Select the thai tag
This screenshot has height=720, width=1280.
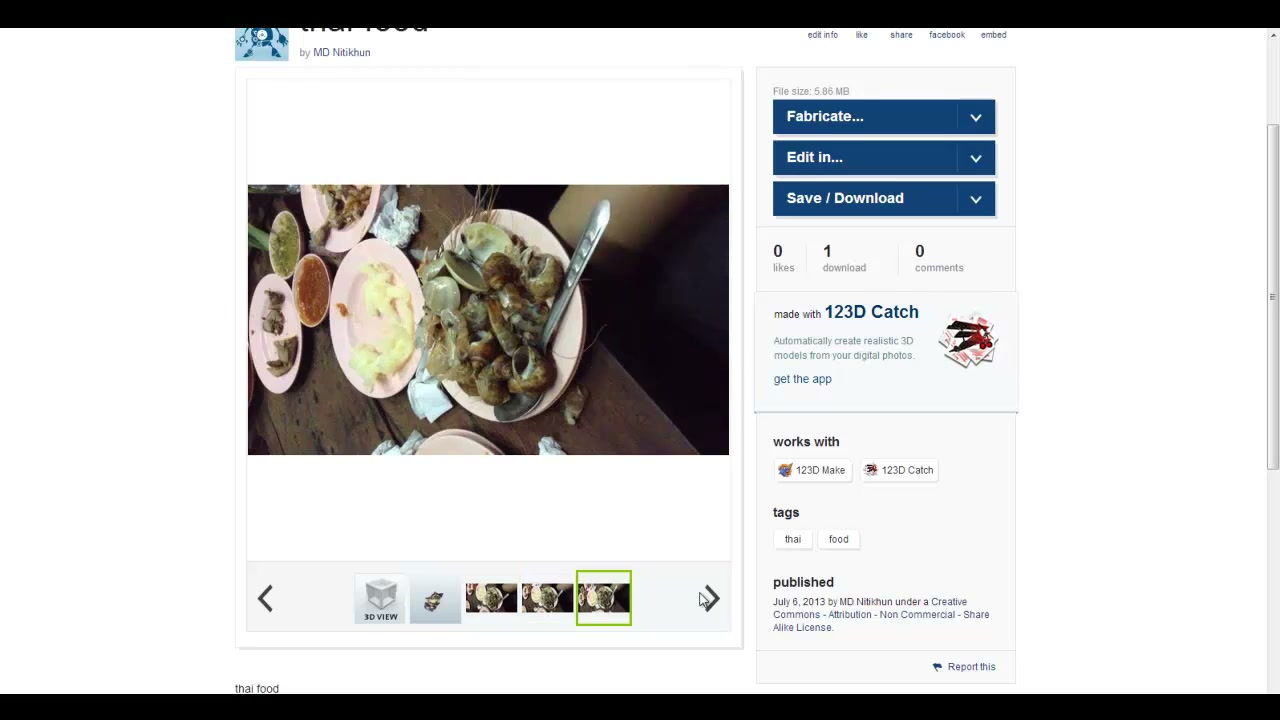793,539
